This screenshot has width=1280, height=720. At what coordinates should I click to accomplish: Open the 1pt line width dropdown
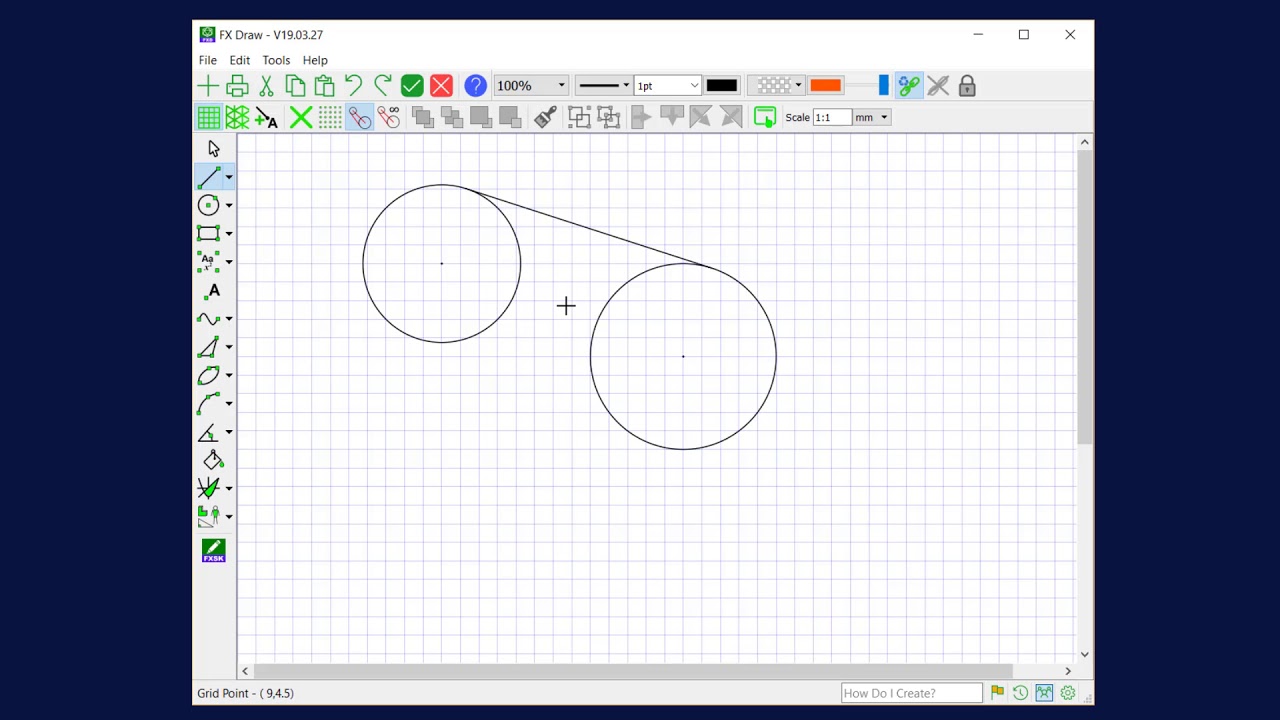click(x=694, y=86)
